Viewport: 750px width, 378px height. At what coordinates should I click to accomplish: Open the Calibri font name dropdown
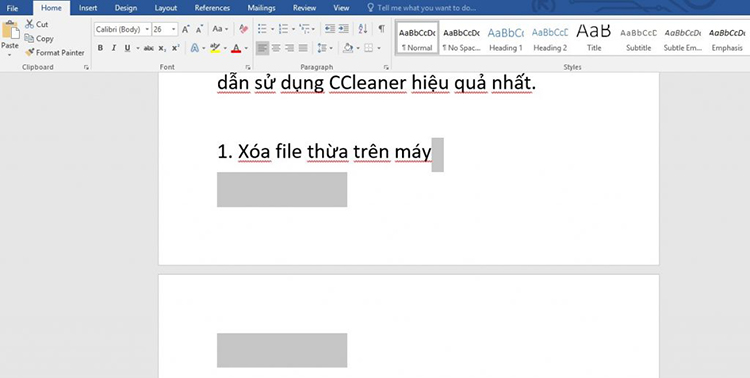point(147,30)
